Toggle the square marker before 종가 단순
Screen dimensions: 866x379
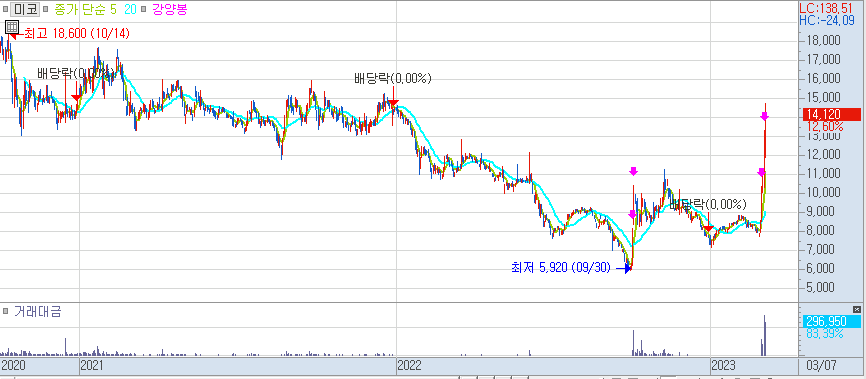click(46, 9)
